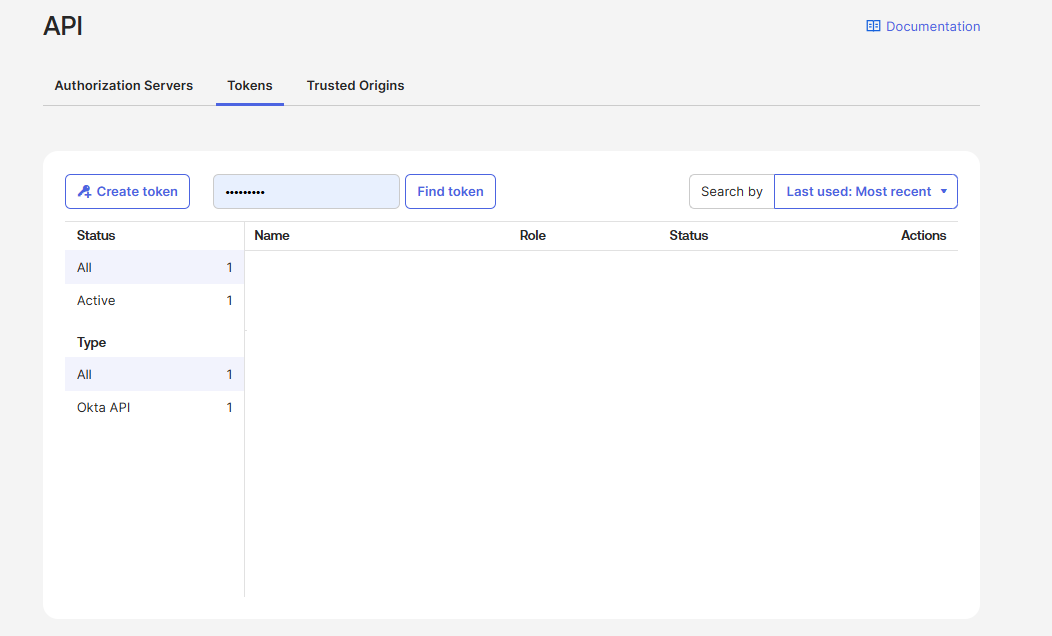This screenshot has height=636, width=1052.
Task: Click the Name column header
Action: click(272, 236)
